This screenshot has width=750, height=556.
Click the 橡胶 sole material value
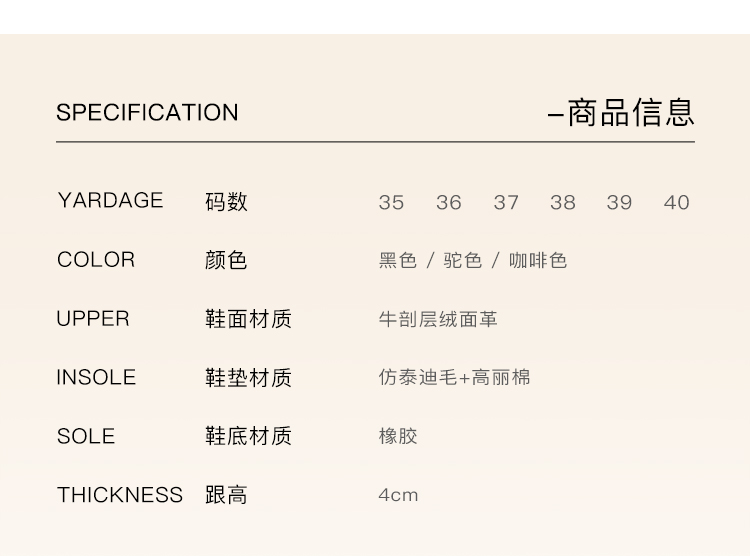[398, 436]
